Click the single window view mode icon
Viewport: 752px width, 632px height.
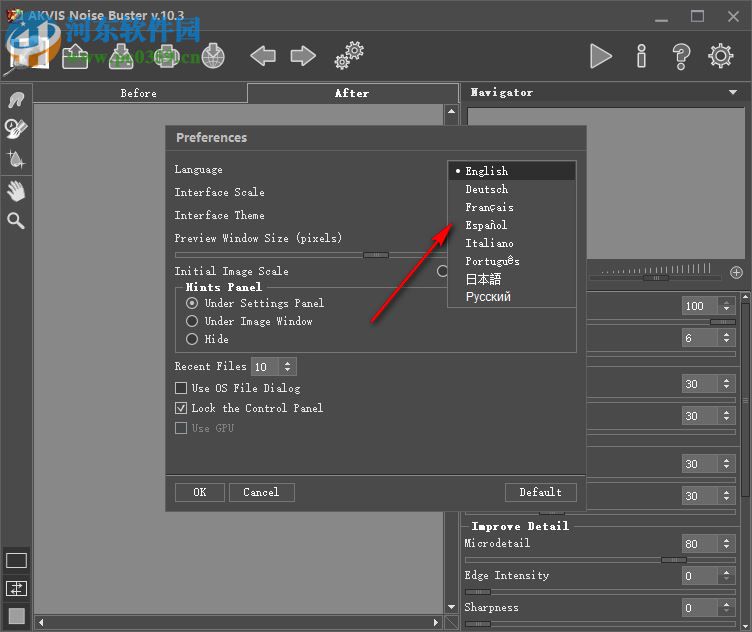16,560
